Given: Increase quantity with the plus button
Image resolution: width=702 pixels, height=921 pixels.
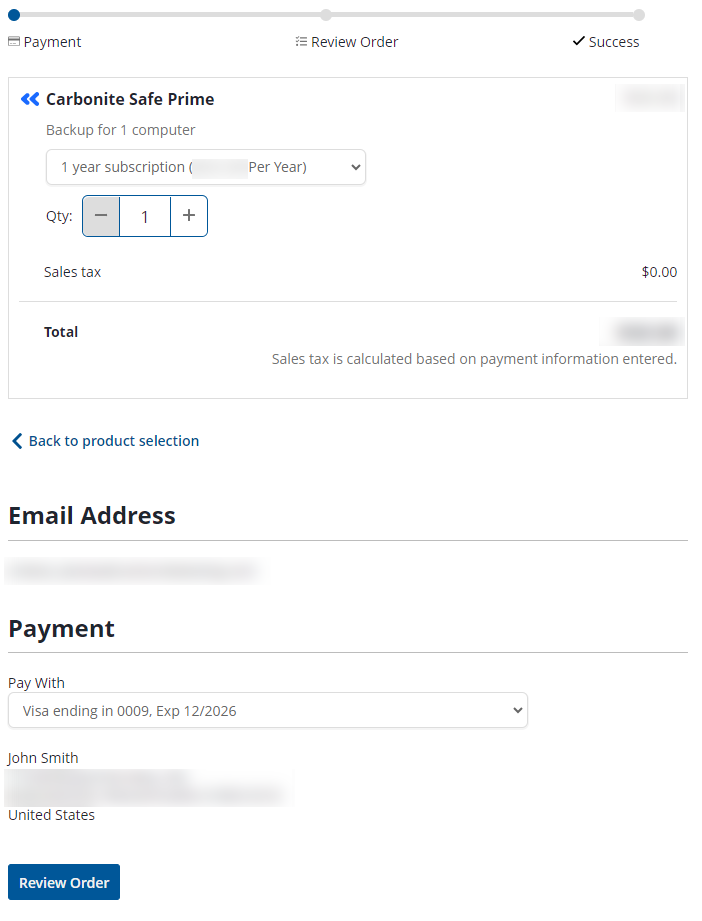Looking at the screenshot, I should pos(189,216).
